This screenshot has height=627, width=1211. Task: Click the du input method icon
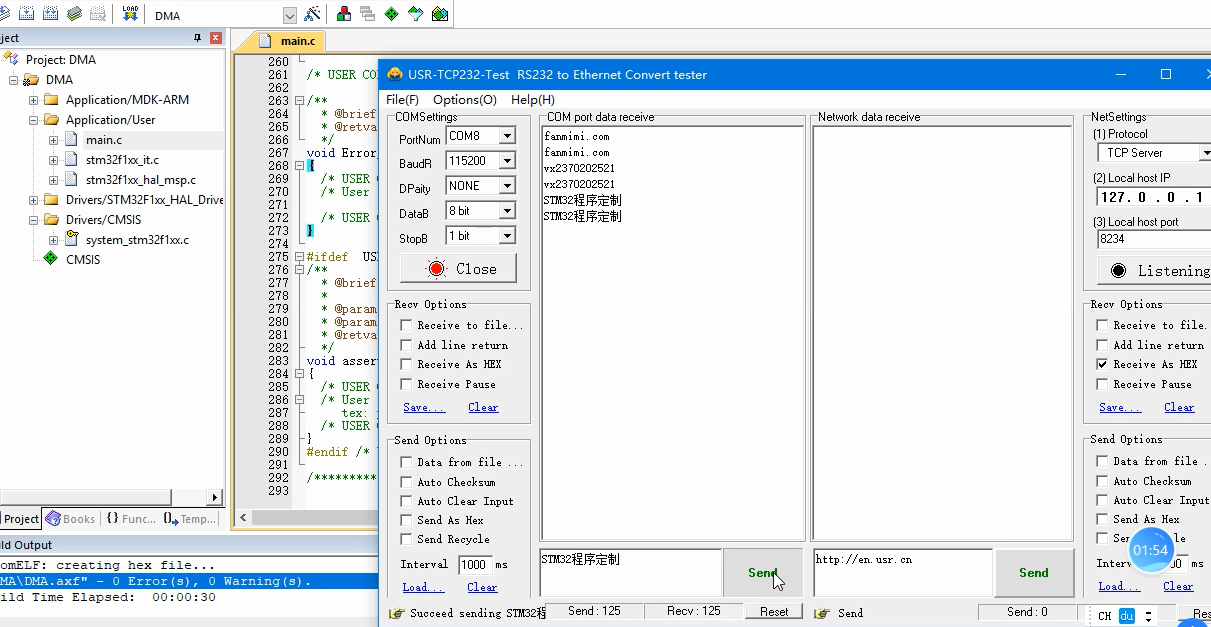[1127, 616]
